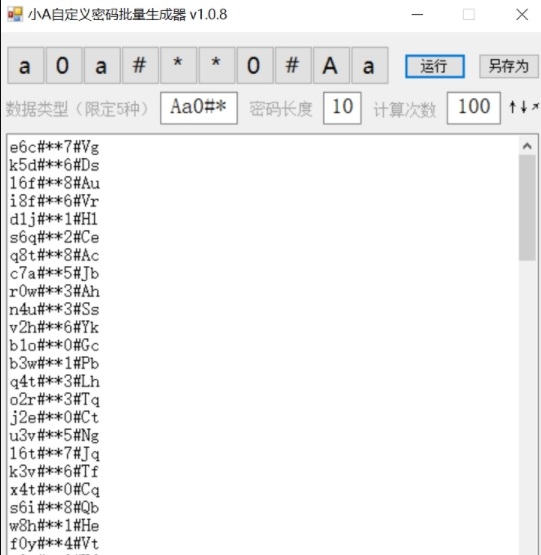This screenshot has width=541, height=555.
Task: Click the 计算次数 label
Action: (x=405, y=110)
